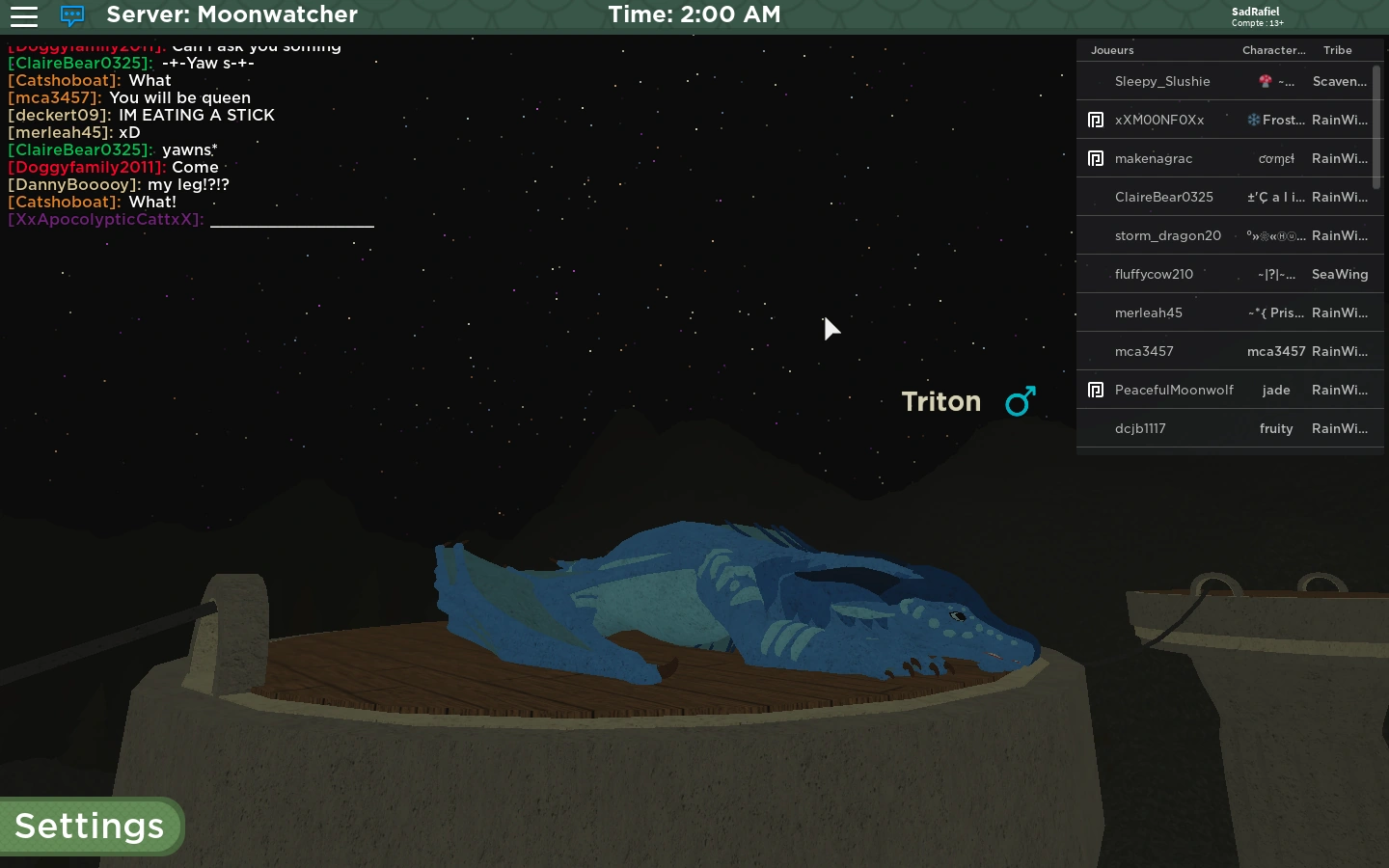Click the male gender symbol beside Triton
This screenshot has height=868, width=1389.
coord(1020,401)
